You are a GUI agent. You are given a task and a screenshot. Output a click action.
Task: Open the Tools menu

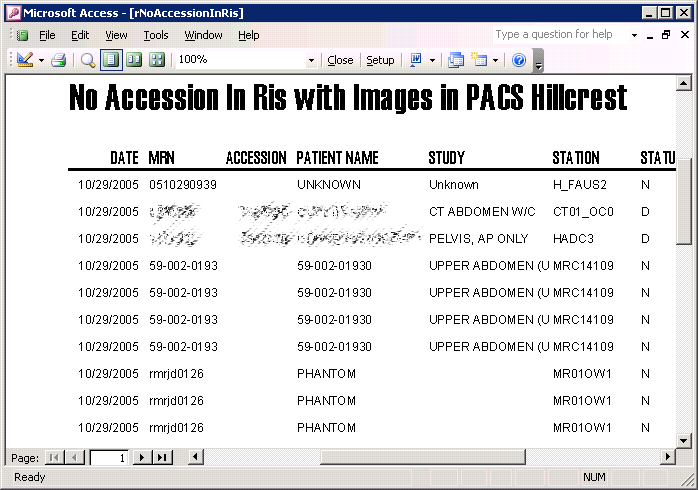point(156,35)
